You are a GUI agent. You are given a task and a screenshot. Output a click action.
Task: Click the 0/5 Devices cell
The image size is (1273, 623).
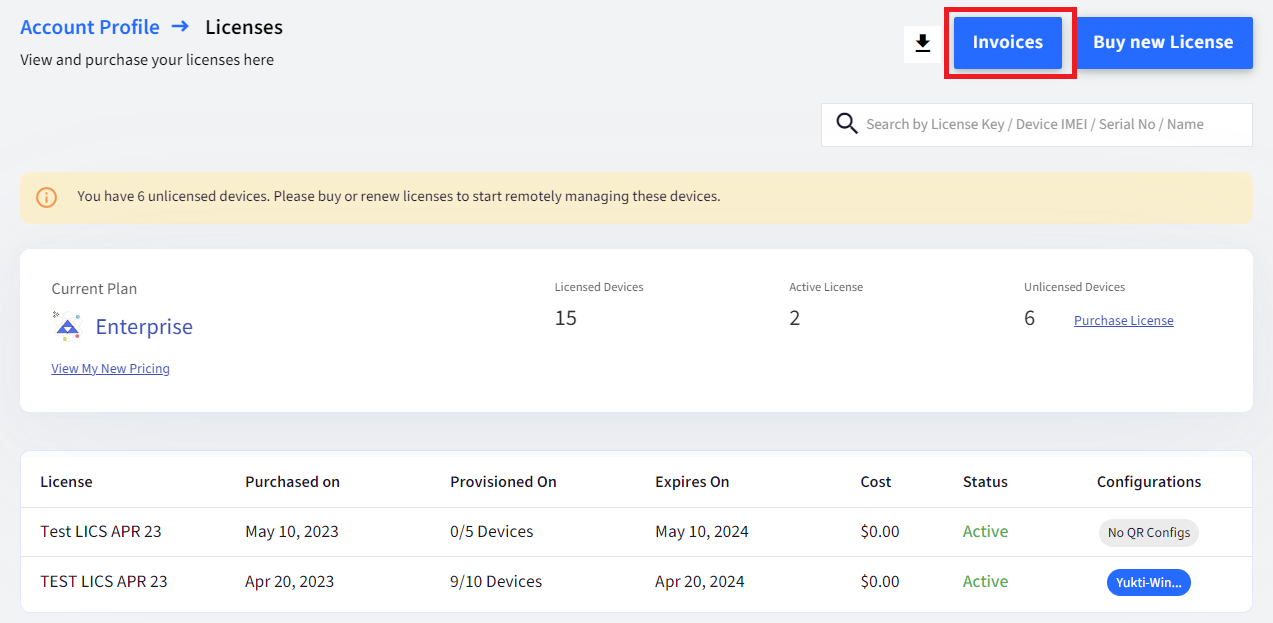(x=493, y=532)
